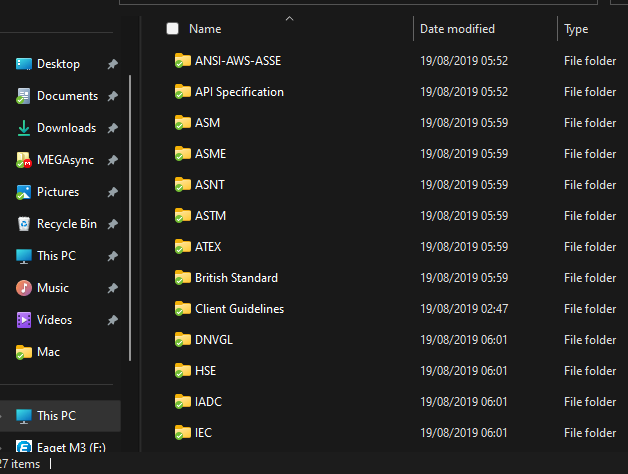Sort by the Name column header
This screenshot has height=474, width=628.
point(205,29)
